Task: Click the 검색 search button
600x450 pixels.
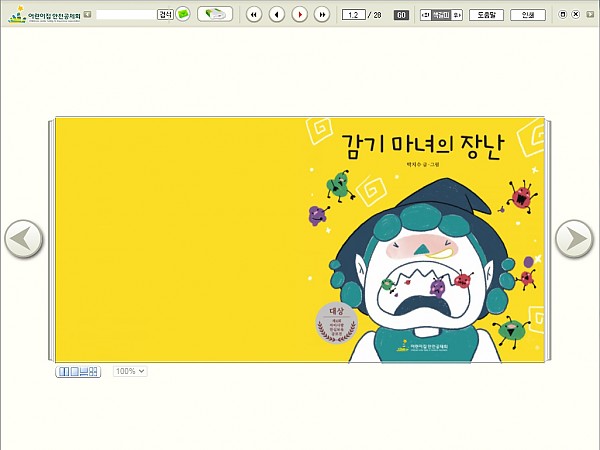Action: click(166, 15)
